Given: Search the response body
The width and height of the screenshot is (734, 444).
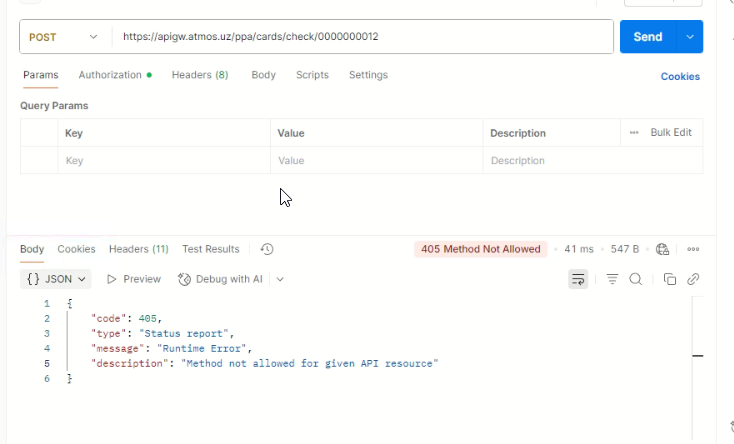Looking at the screenshot, I should (x=635, y=279).
